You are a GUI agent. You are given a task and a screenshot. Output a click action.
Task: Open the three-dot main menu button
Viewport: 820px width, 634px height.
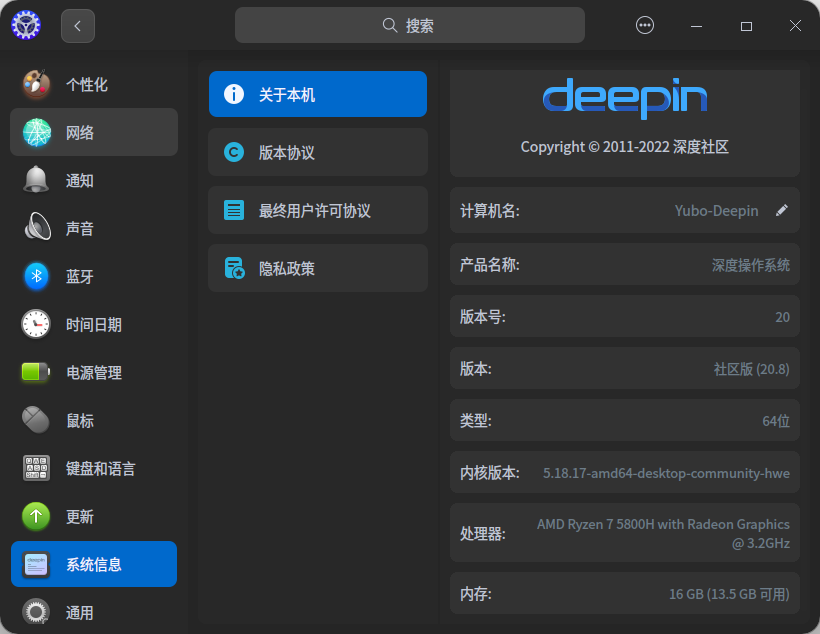tap(645, 26)
